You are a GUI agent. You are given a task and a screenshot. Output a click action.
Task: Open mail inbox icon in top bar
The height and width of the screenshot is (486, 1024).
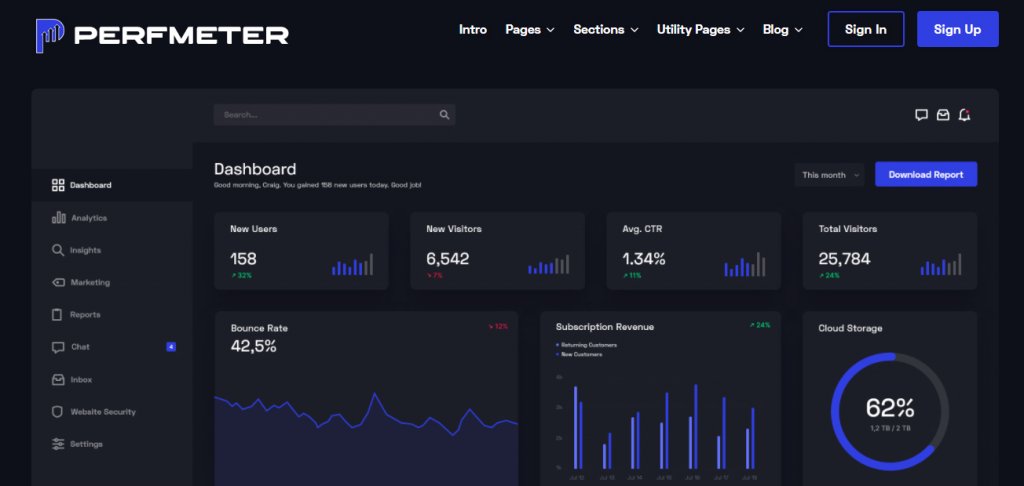click(x=943, y=115)
